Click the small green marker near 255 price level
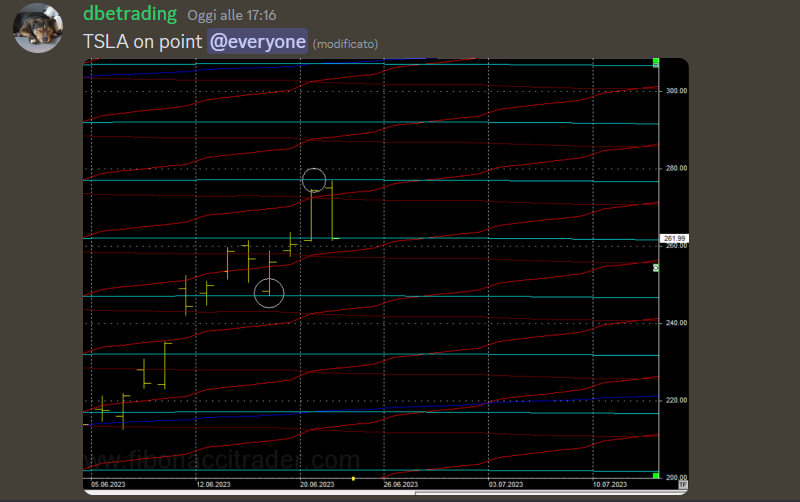The image size is (800, 502). (x=656, y=268)
